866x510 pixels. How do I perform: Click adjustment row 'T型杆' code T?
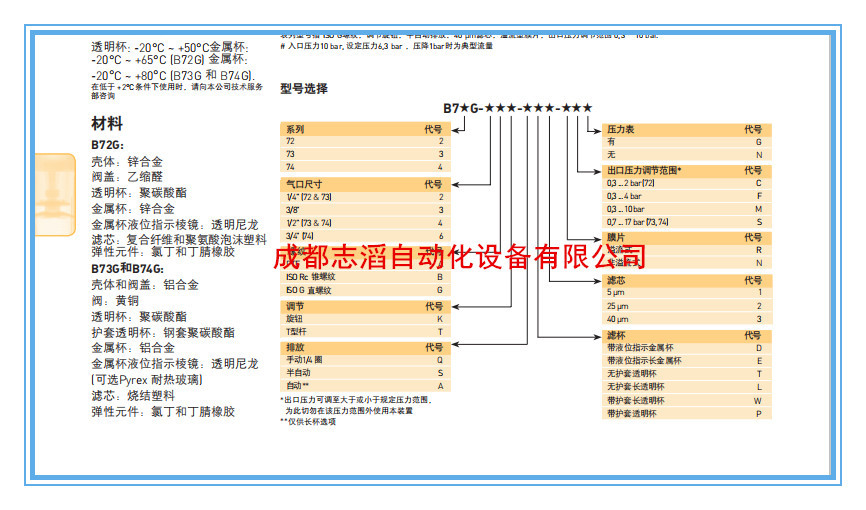(365, 332)
